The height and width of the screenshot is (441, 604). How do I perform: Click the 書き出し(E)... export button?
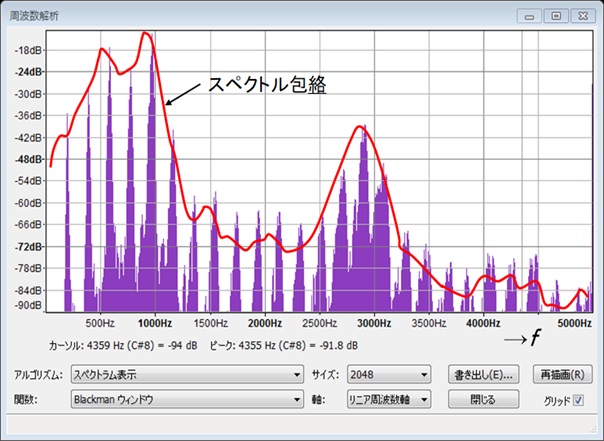[482, 375]
